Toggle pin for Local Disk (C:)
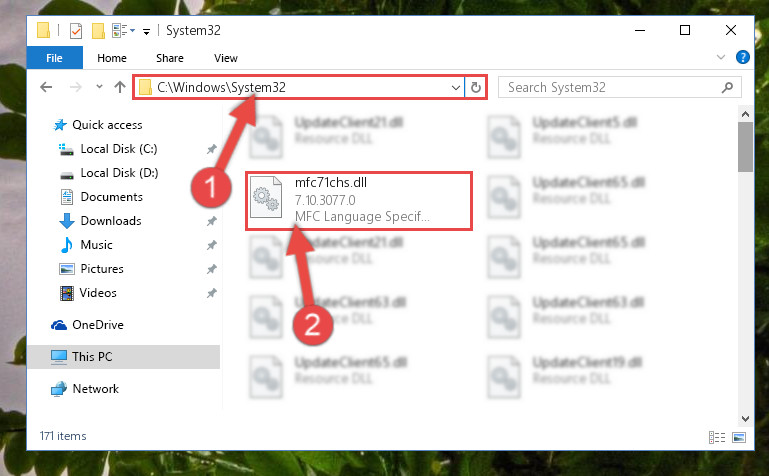The height and width of the screenshot is (476, 769). pos(211,149)
